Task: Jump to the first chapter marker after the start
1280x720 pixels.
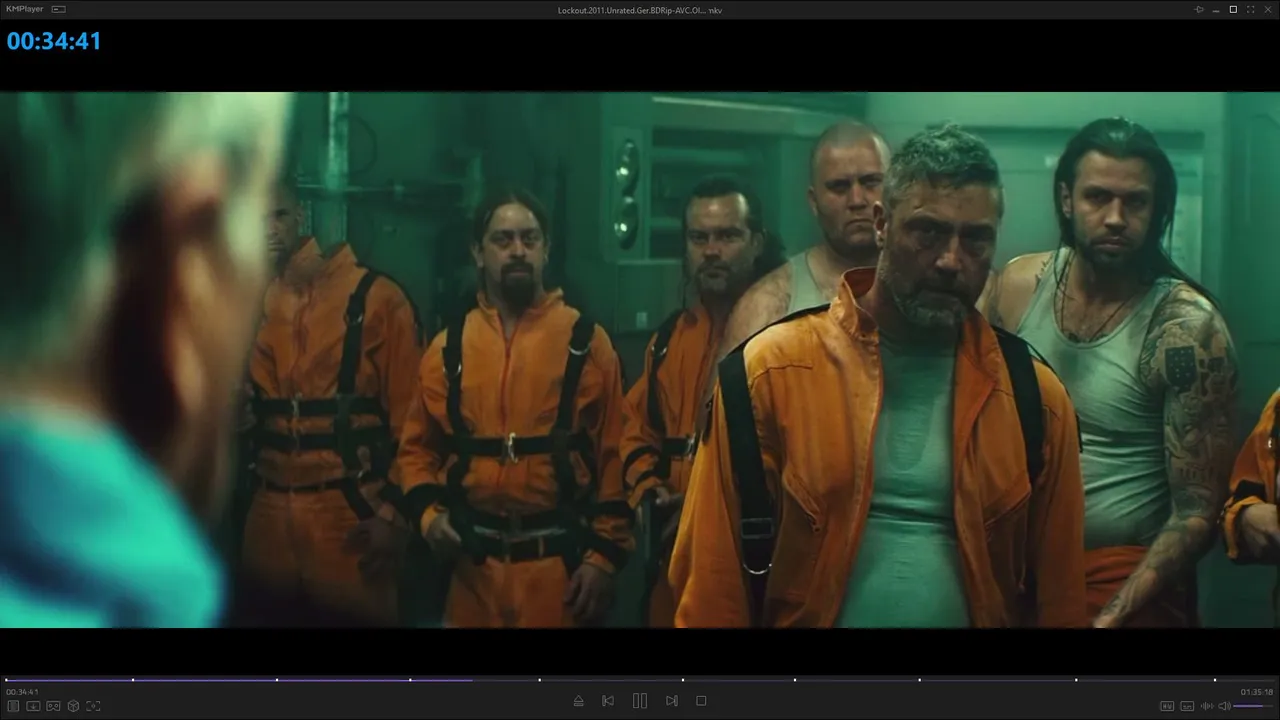Action: (x=132, y=680)
